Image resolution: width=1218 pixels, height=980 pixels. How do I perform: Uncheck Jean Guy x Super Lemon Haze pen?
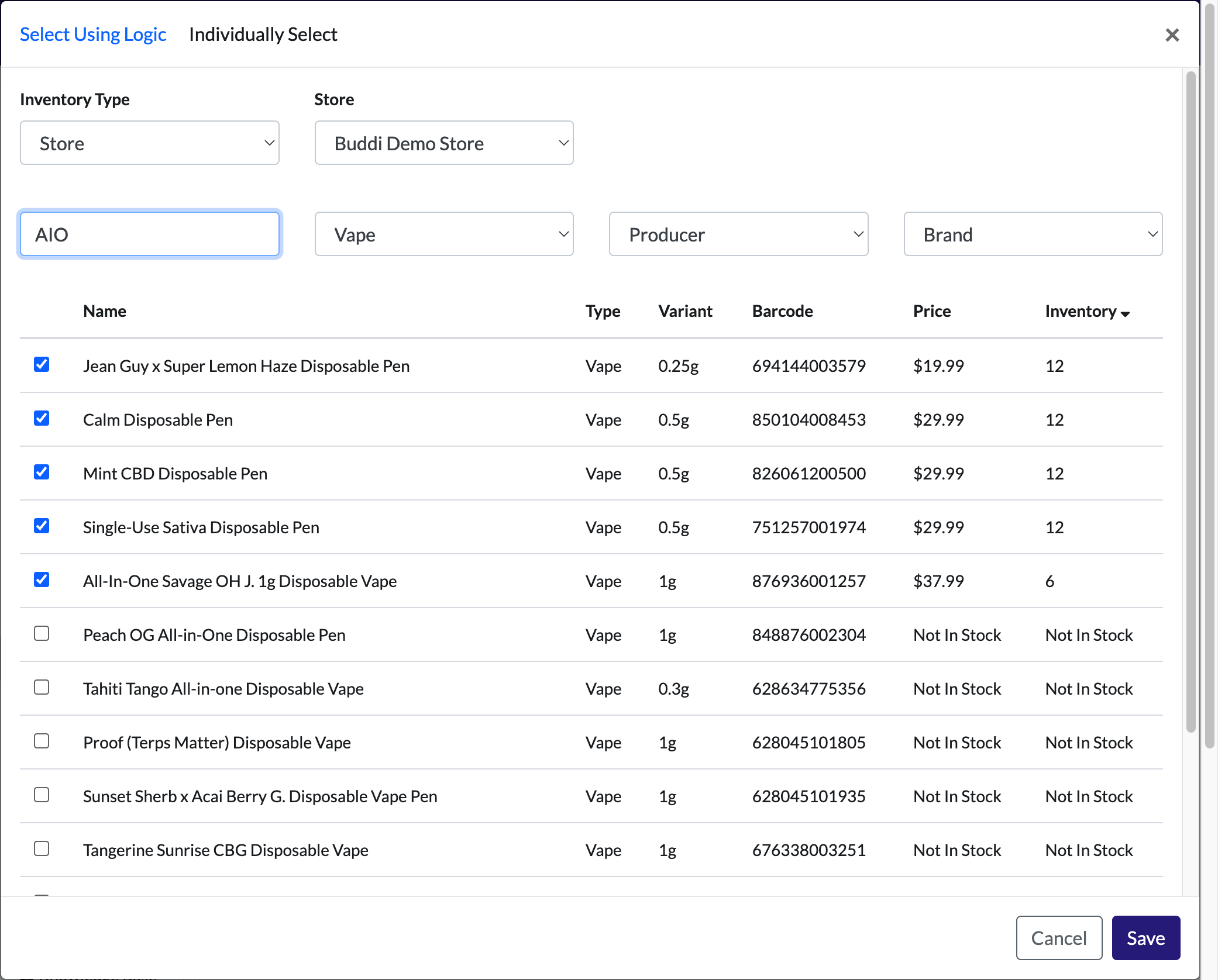click(x=42, y=364)
